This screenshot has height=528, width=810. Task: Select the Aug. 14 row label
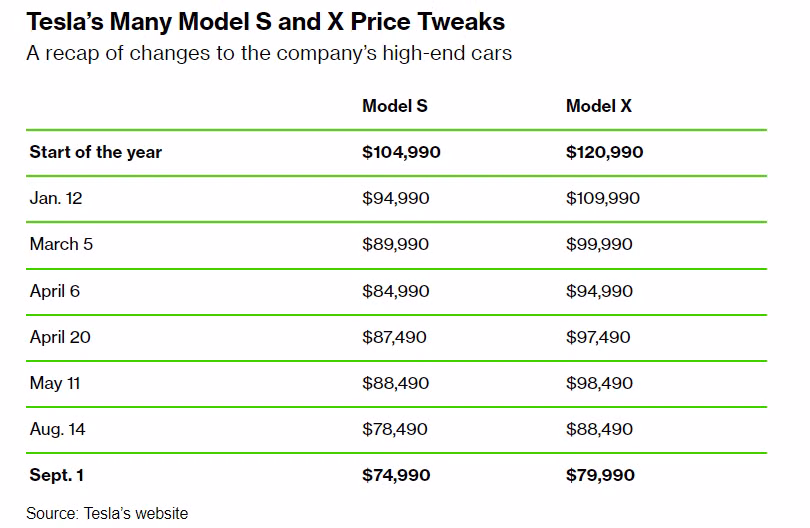click(58, 429)
